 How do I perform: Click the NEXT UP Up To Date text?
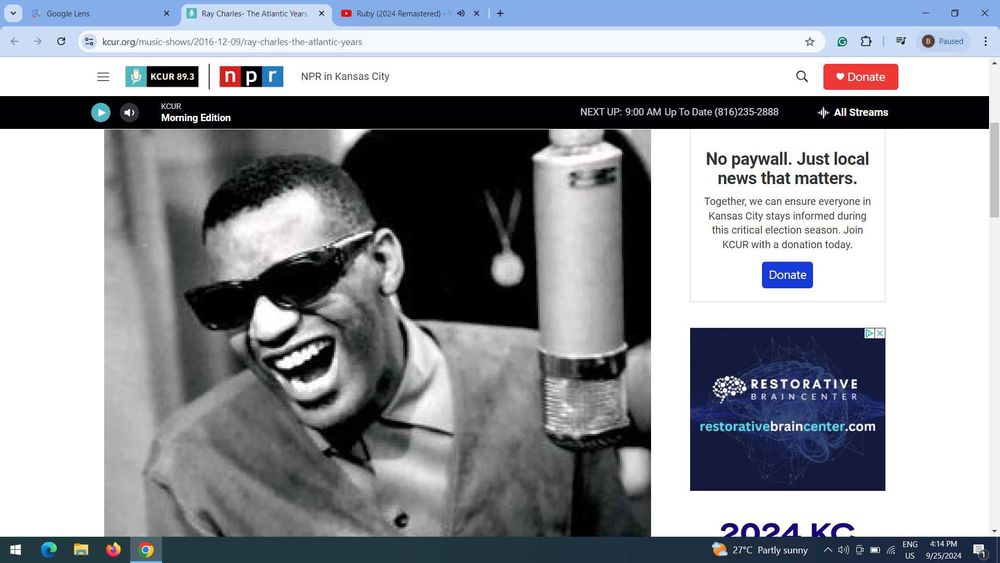tap(679, 112)
